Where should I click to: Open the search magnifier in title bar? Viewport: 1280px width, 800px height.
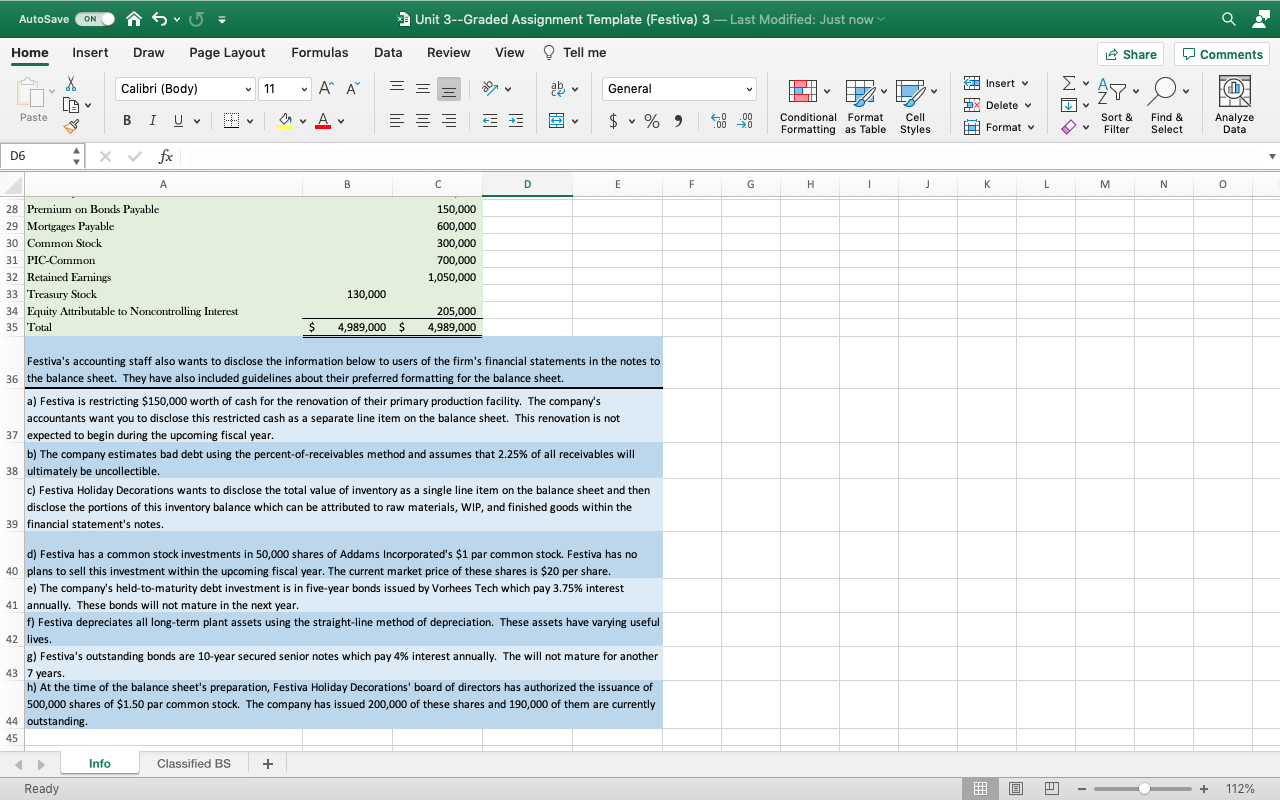(x=1227, y=19)
